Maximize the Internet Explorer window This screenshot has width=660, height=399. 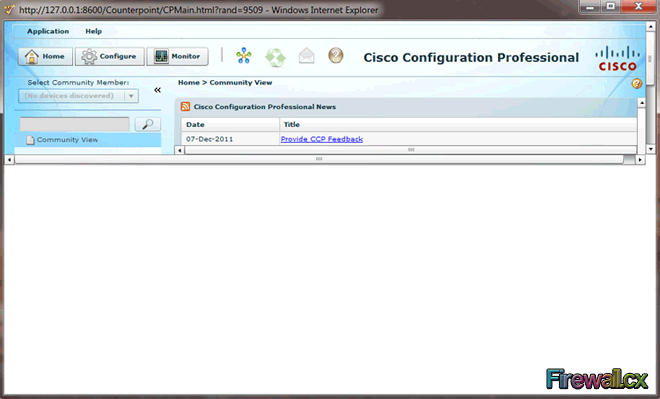pyautogui.click(x=610, y=6)
